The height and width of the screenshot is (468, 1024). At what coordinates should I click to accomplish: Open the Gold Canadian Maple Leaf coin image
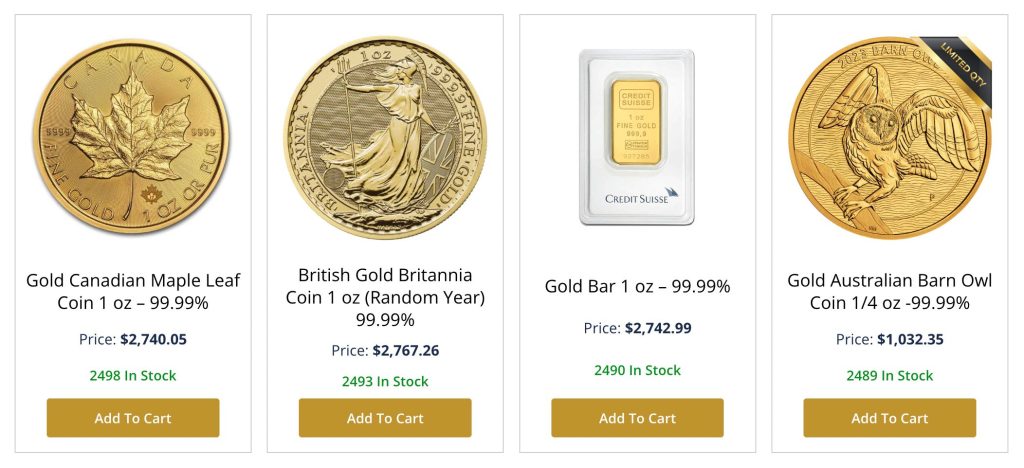coord(133,136)
